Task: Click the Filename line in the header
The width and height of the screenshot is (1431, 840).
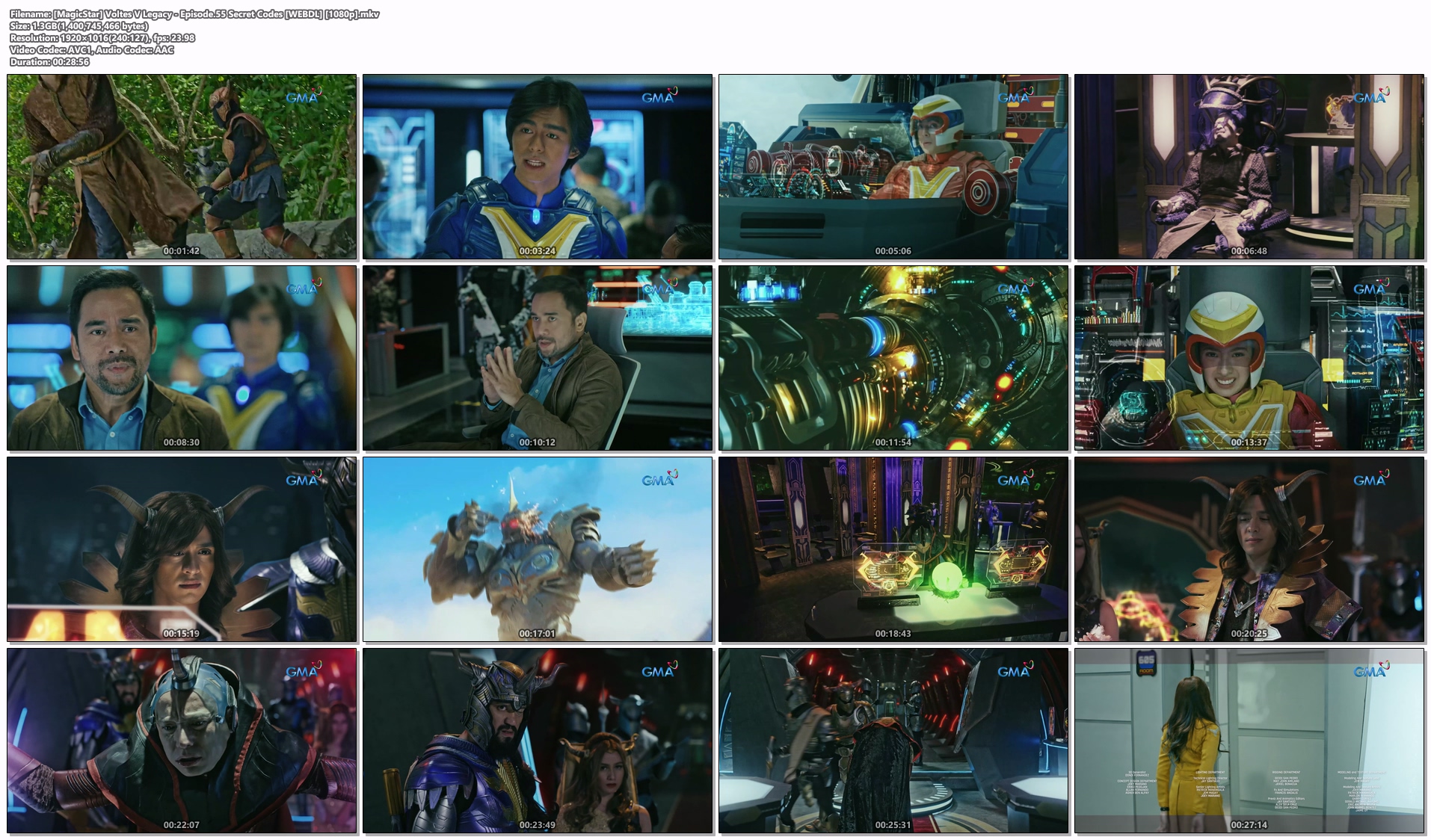Action: (194, 14)
